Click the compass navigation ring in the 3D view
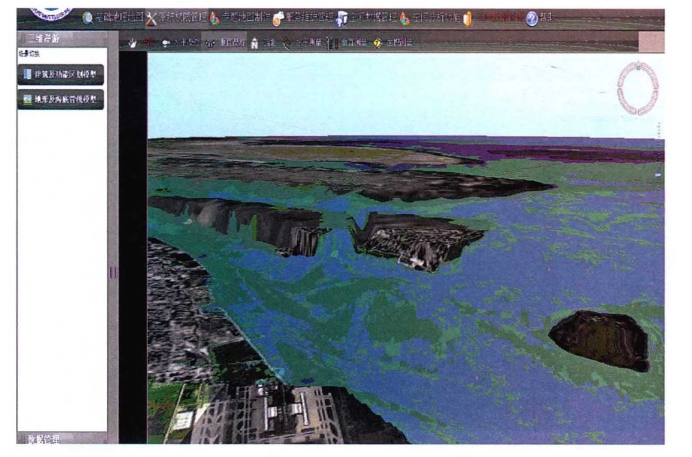Screen dimensions: 692x457 [x=638, y=89]
